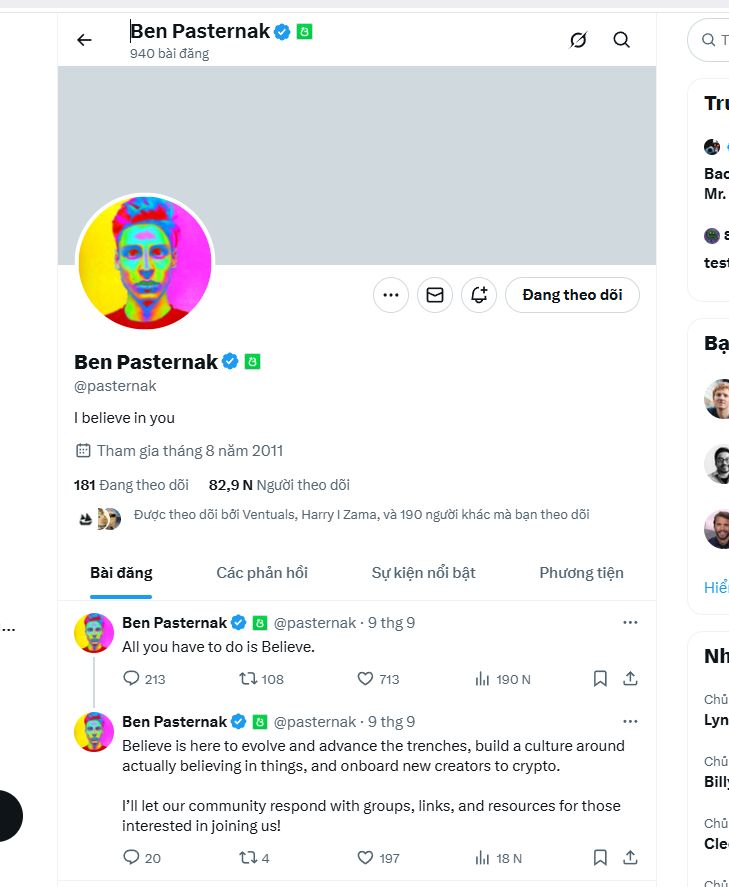Open the second post's more options menu
The width and height of the screenshot is (729, 887).
pos(630,722)
